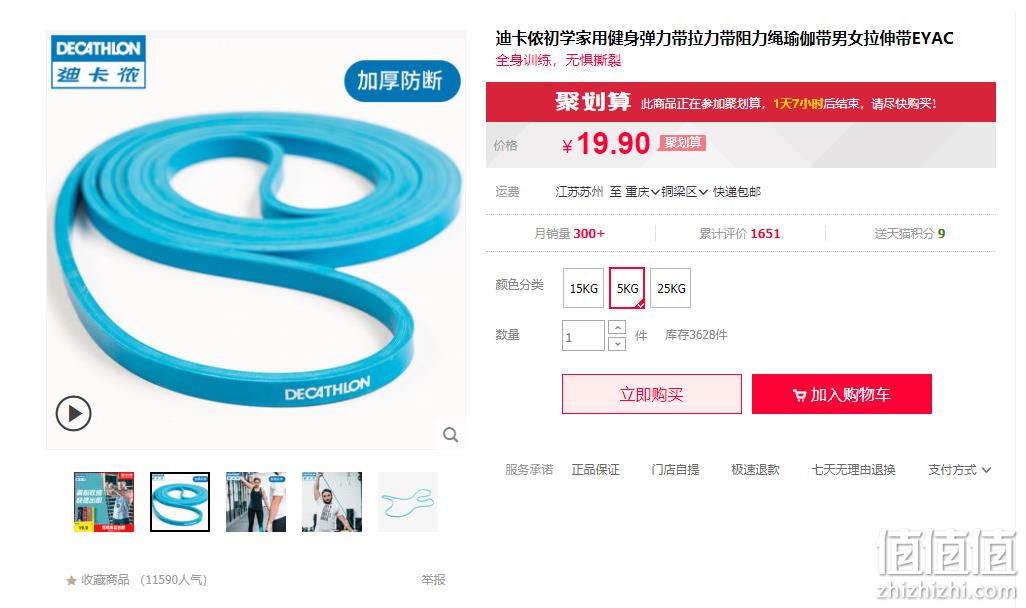Select the first red promotional thumbnail

[x=104, y=502]
